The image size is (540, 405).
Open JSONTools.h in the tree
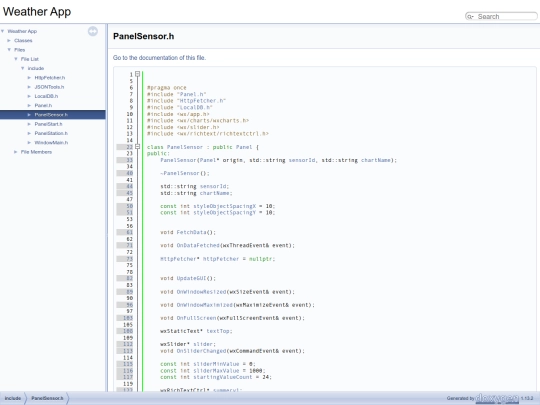click(49, 87)
